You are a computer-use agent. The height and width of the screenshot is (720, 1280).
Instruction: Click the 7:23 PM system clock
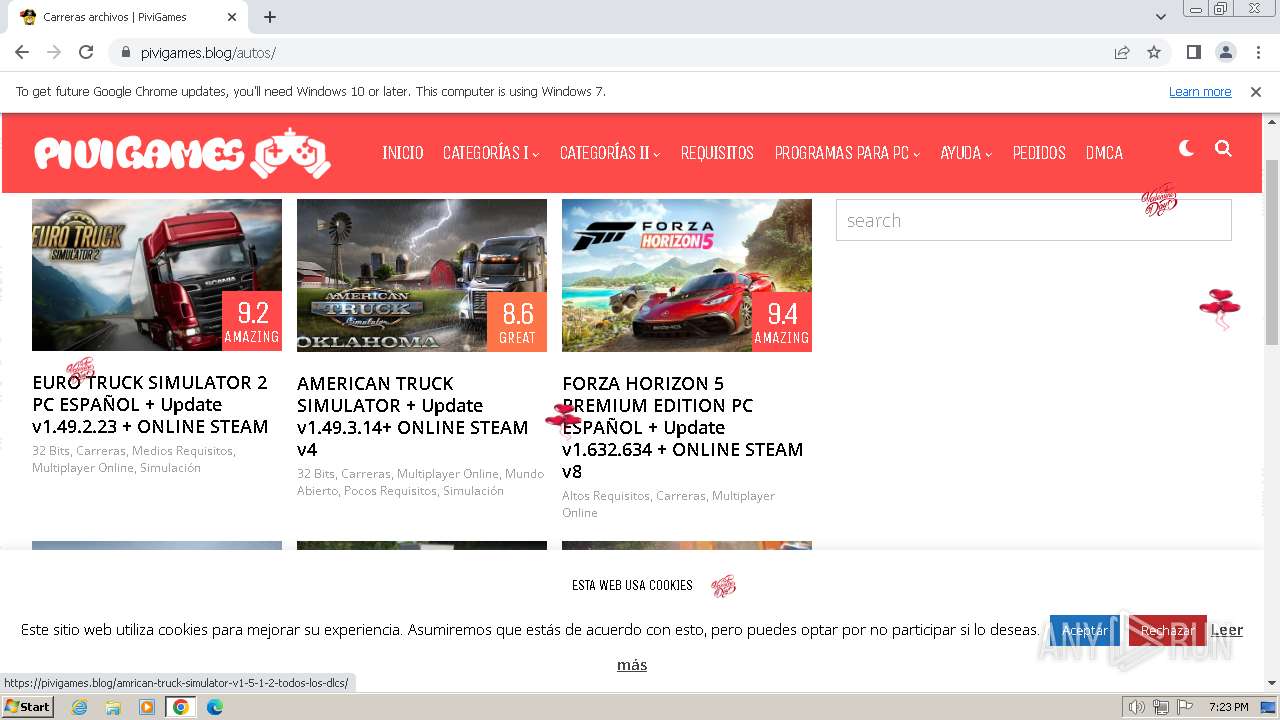click(x=1228, y=707)
